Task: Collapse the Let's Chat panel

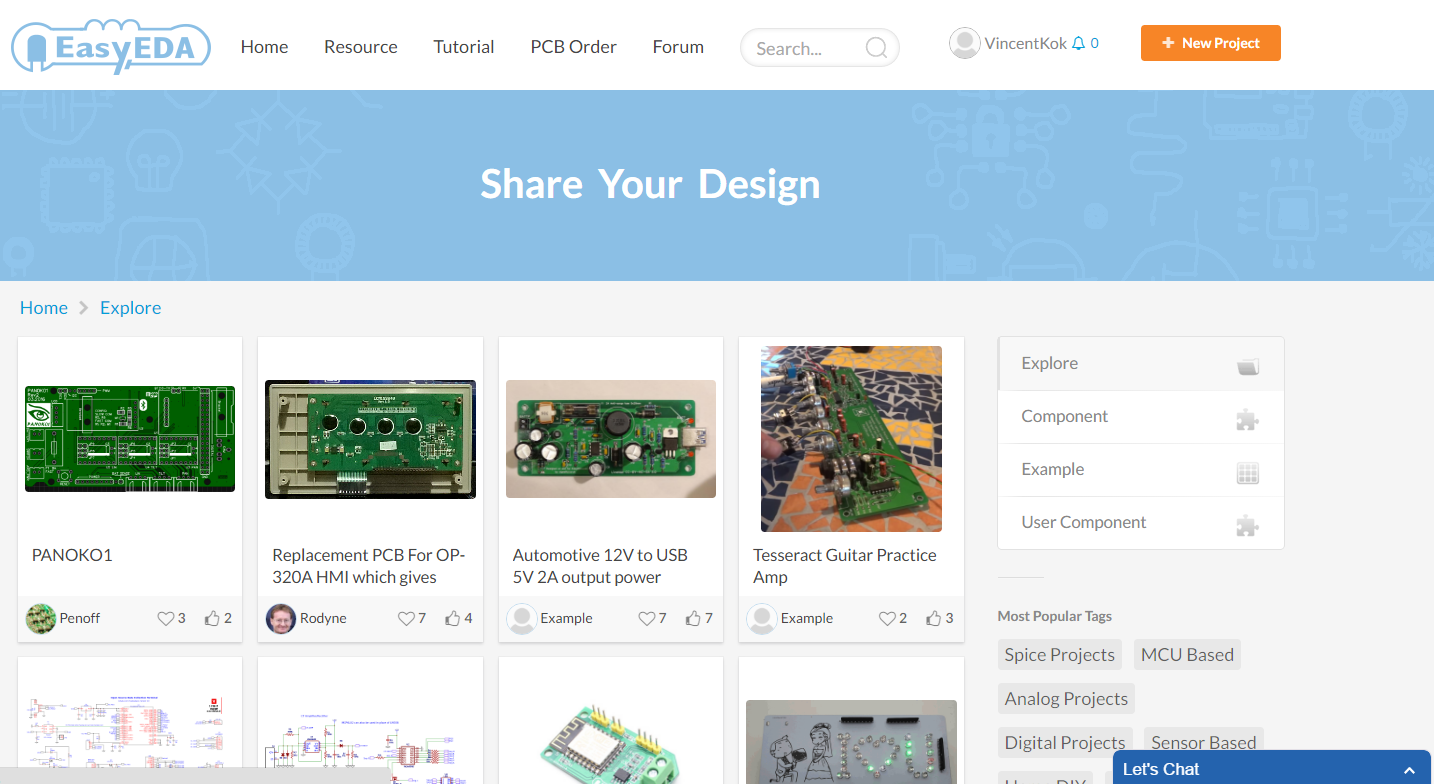Action: point(1409,769)
